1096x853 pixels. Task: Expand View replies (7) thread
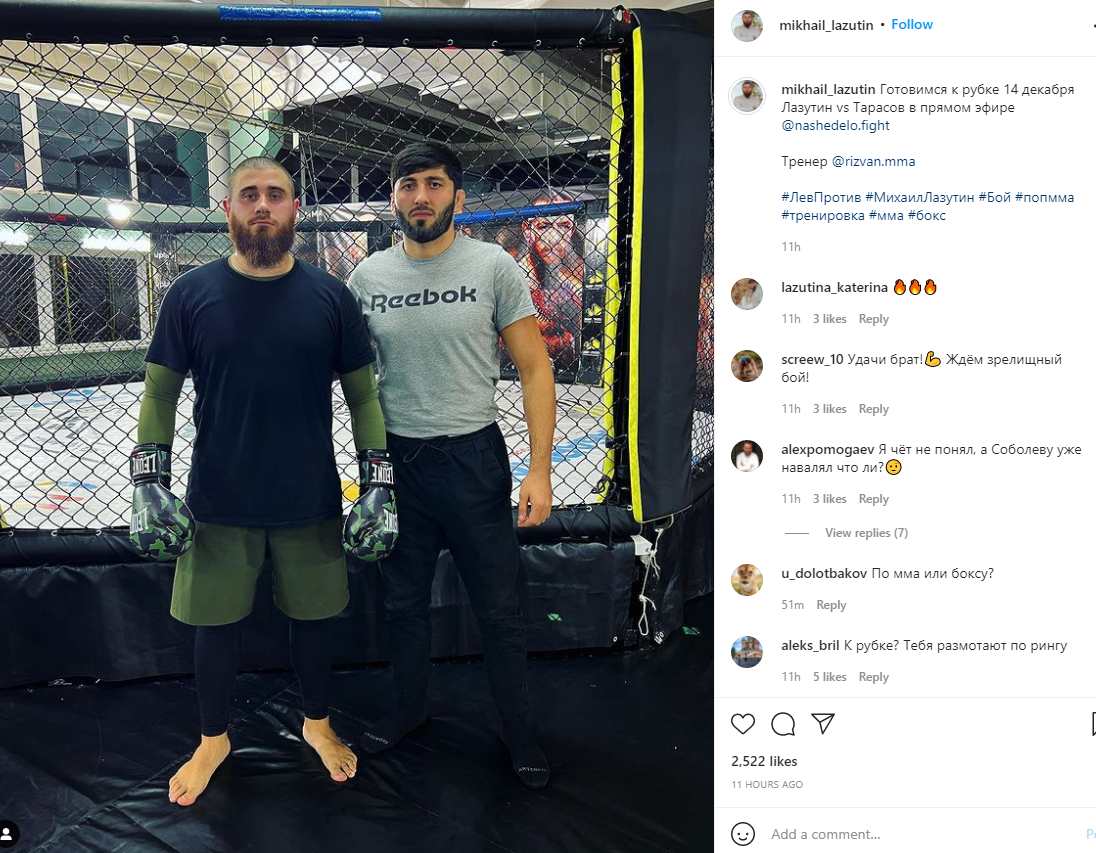point(866,533)
